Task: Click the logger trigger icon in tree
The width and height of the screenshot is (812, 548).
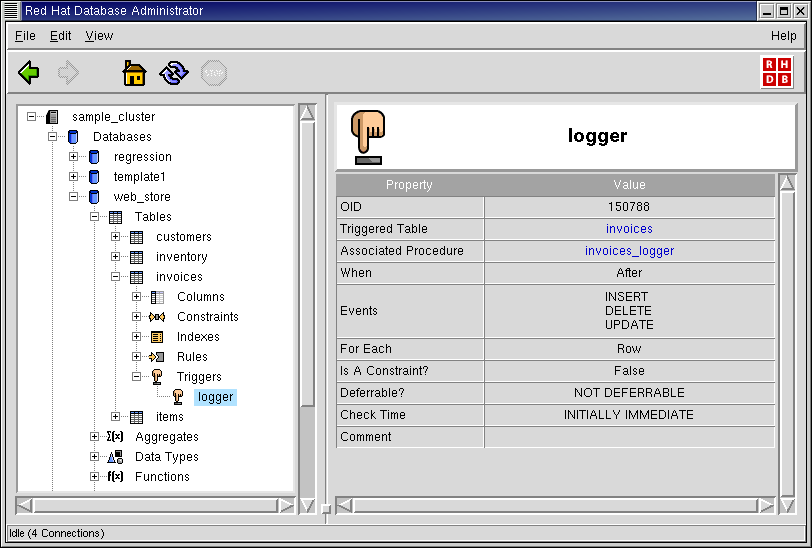Action: 178,397
